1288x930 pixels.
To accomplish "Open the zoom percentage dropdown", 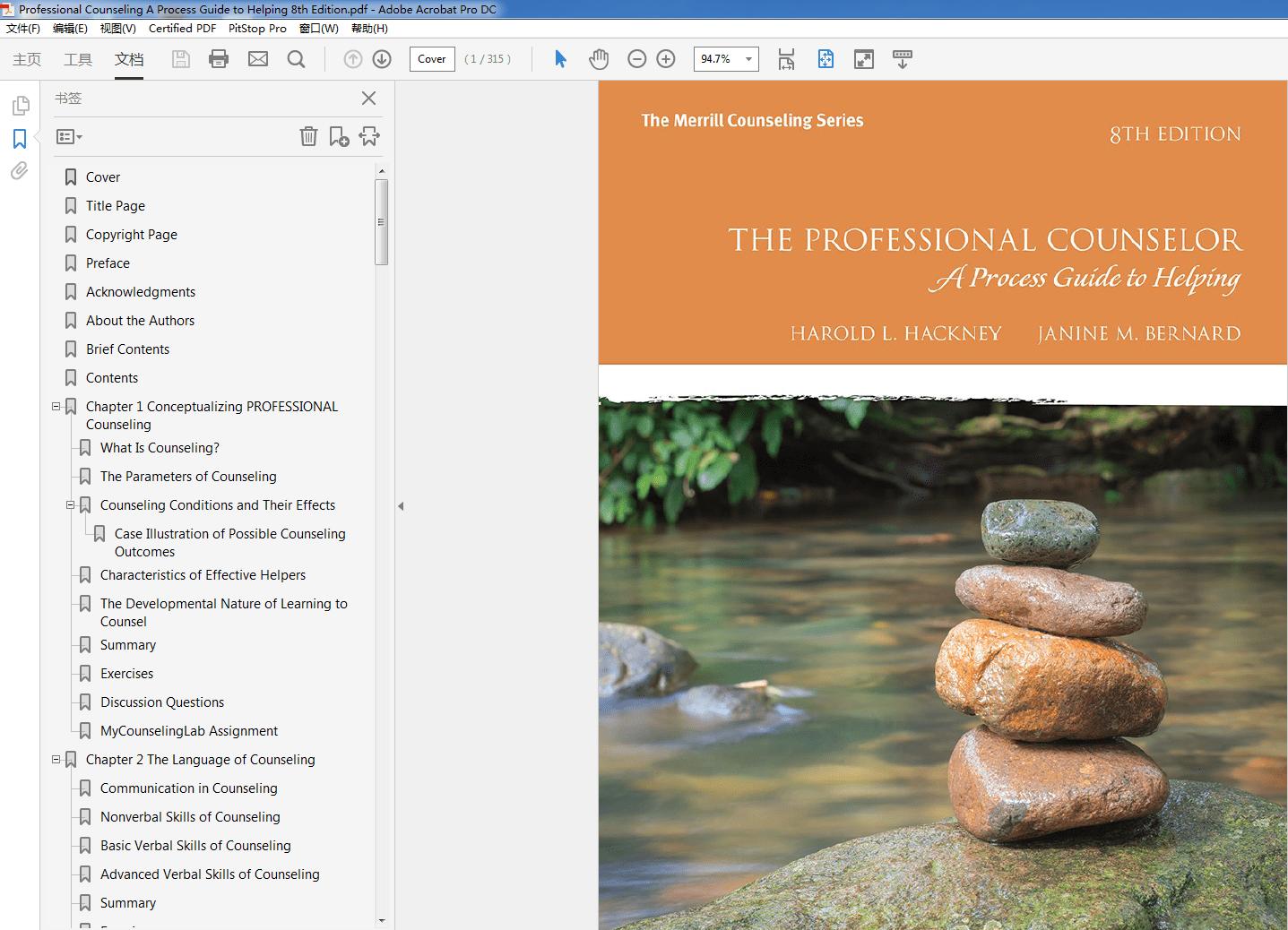I will click(x=748, y=59).
